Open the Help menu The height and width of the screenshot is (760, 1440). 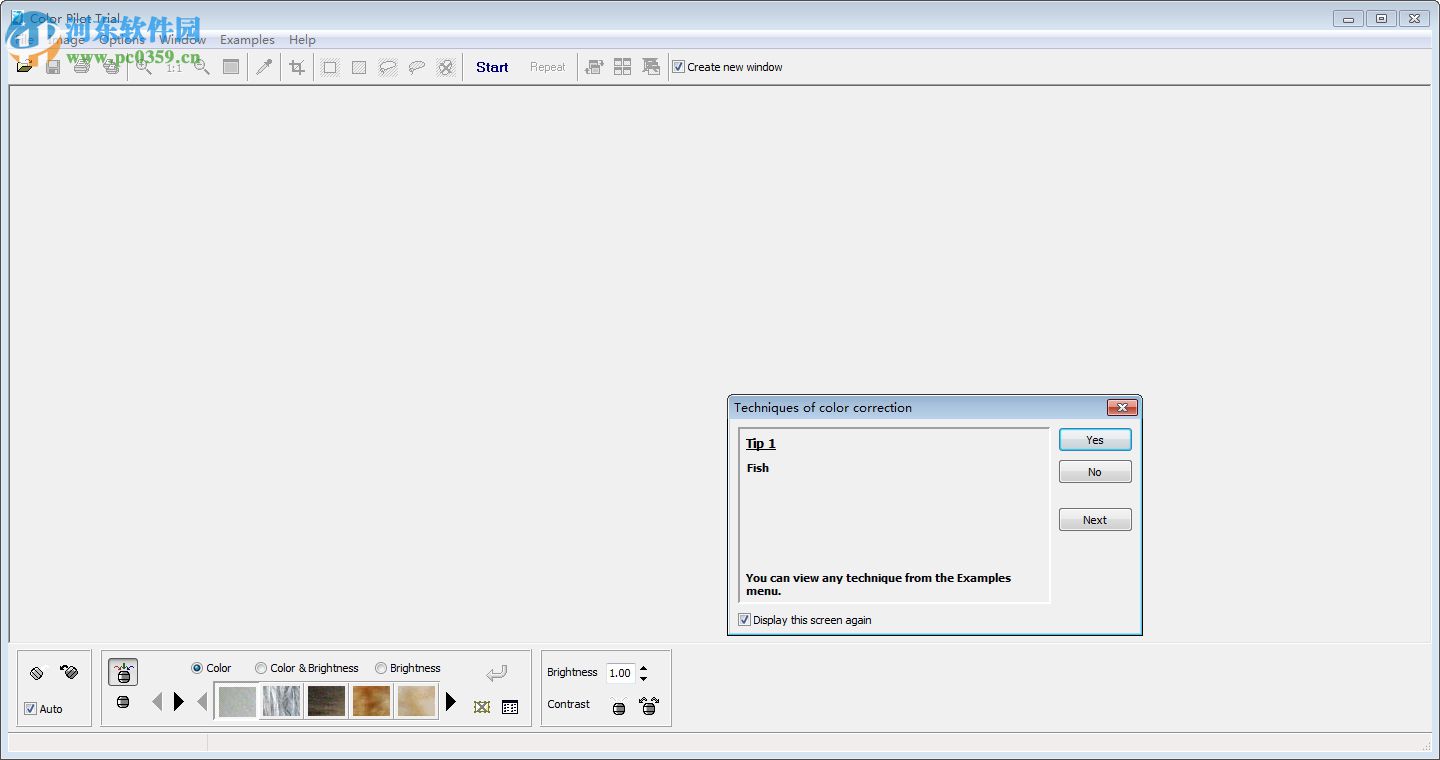302,40
